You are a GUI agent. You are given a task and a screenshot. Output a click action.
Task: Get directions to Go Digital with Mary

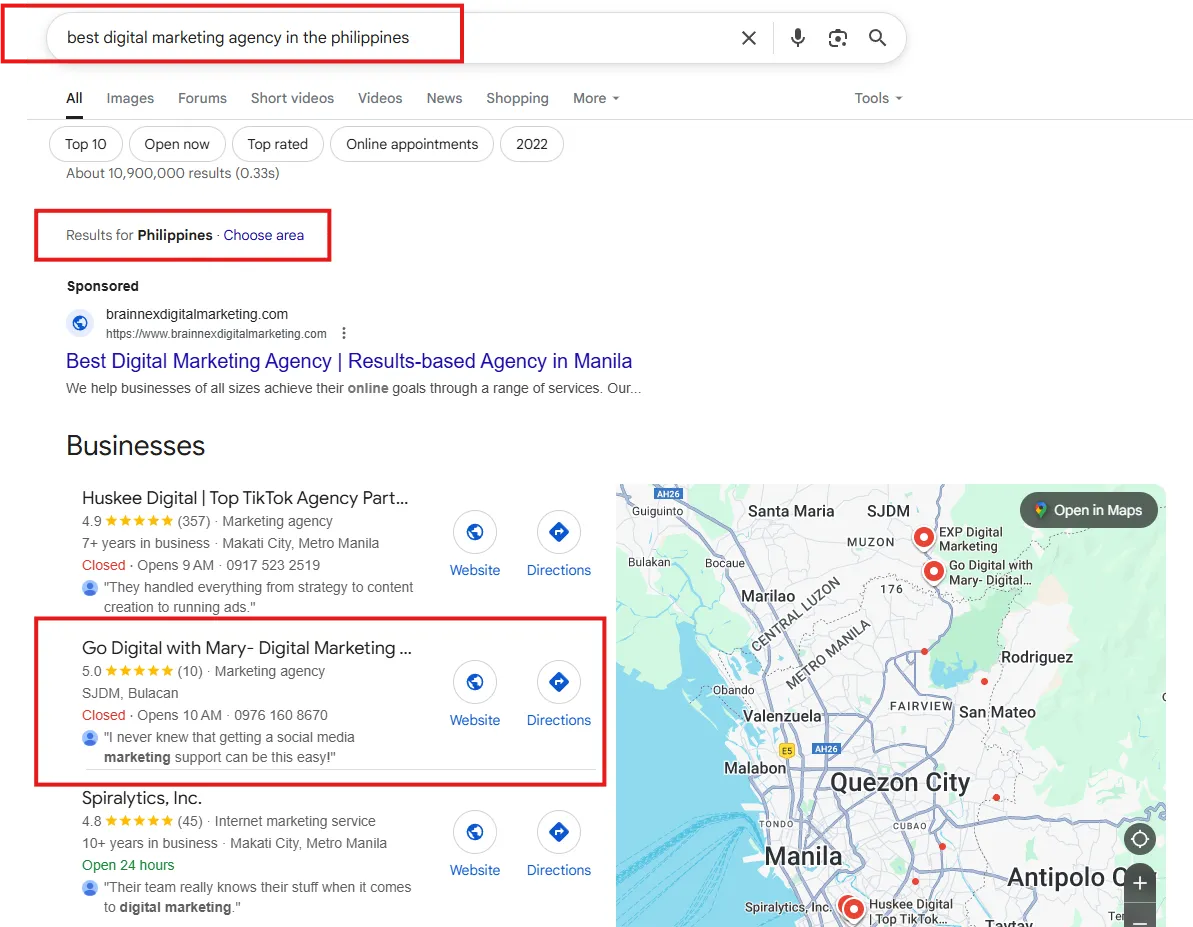[x=559, y=683]
